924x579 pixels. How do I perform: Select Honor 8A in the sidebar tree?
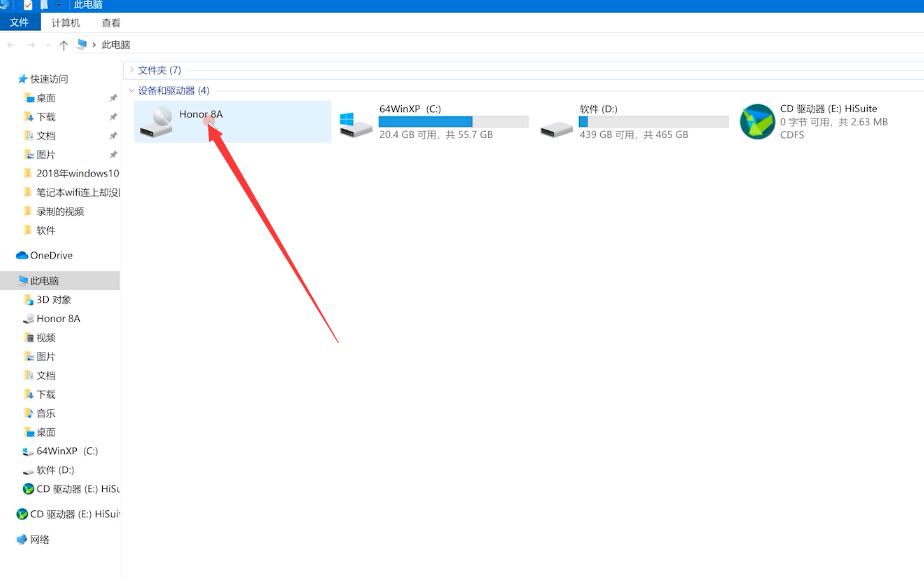click(51, 319)
